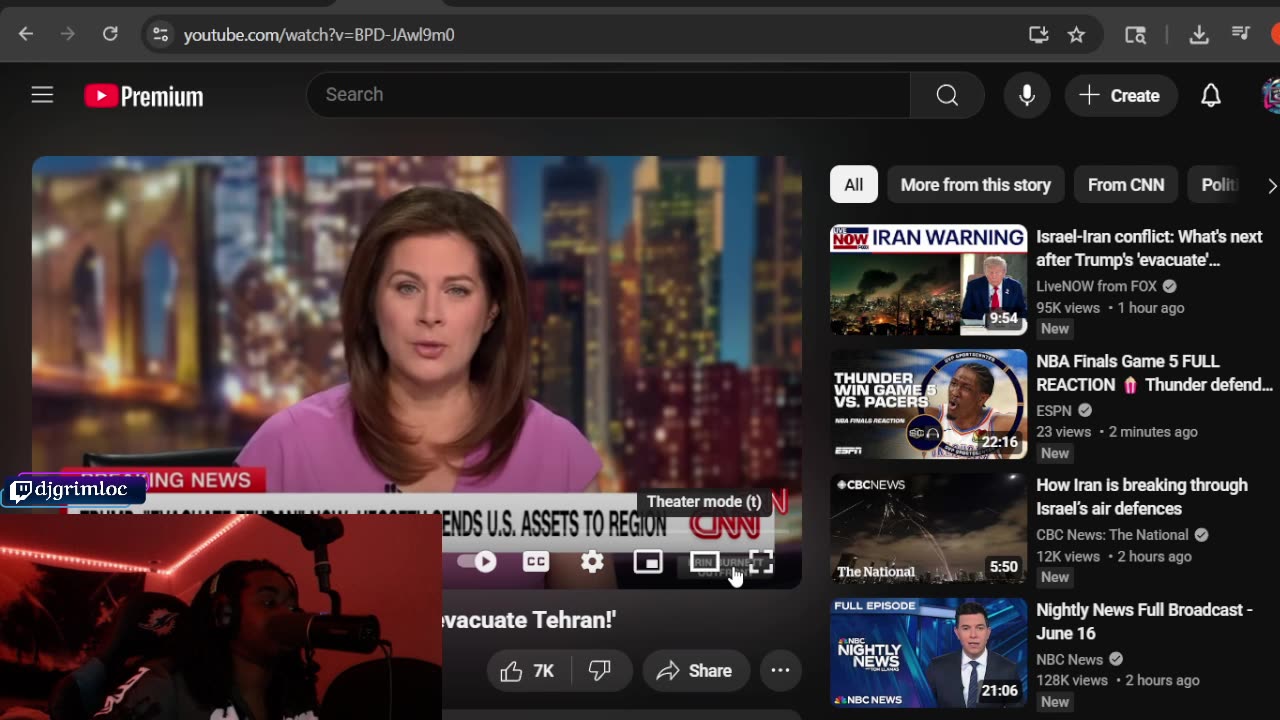Visit the LiveNOW from FOX channel
Image resolution: width=1280 pixels, height=720 pixels.
click(x=1096, y=286)
